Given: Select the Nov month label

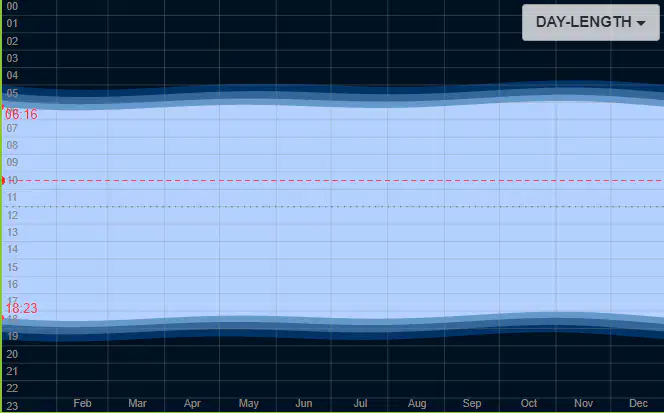Looking at the screenshot, I should 583,403.
